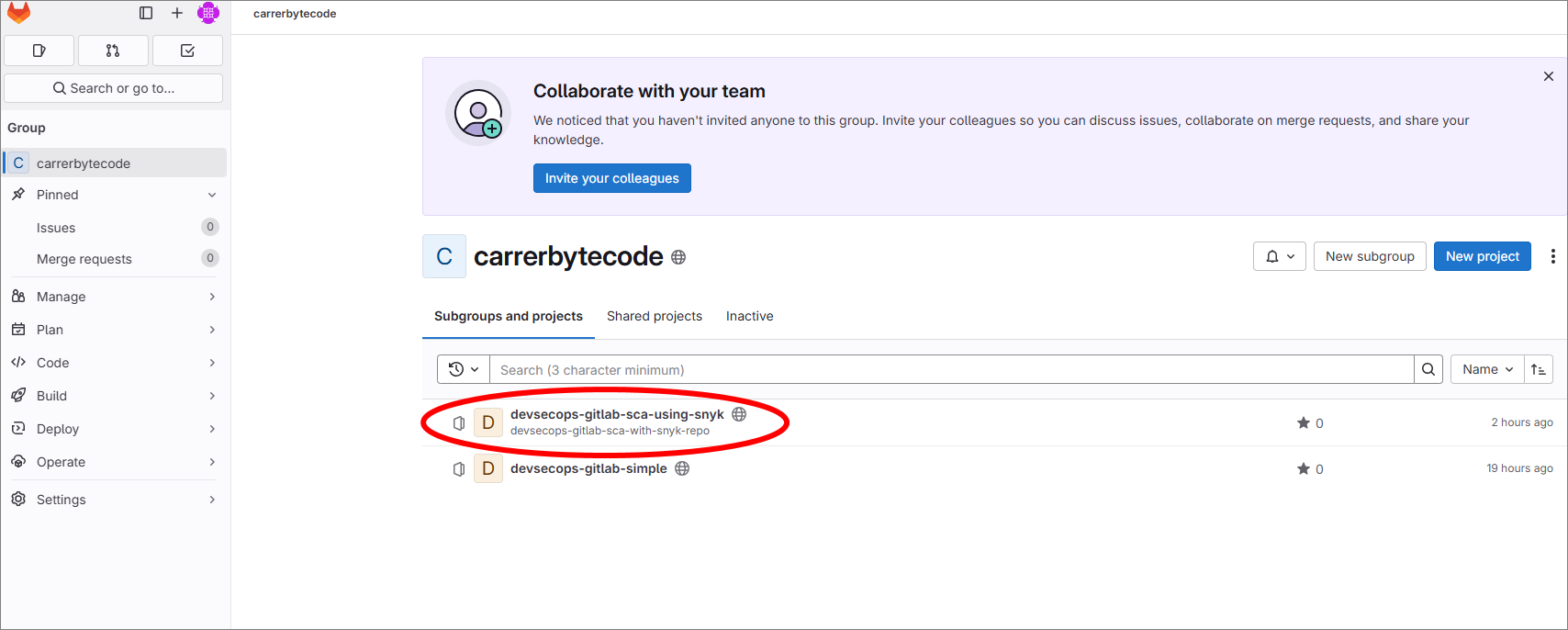Open the Name sort dropdown
1568x630 pixels.
[1487, 369]
